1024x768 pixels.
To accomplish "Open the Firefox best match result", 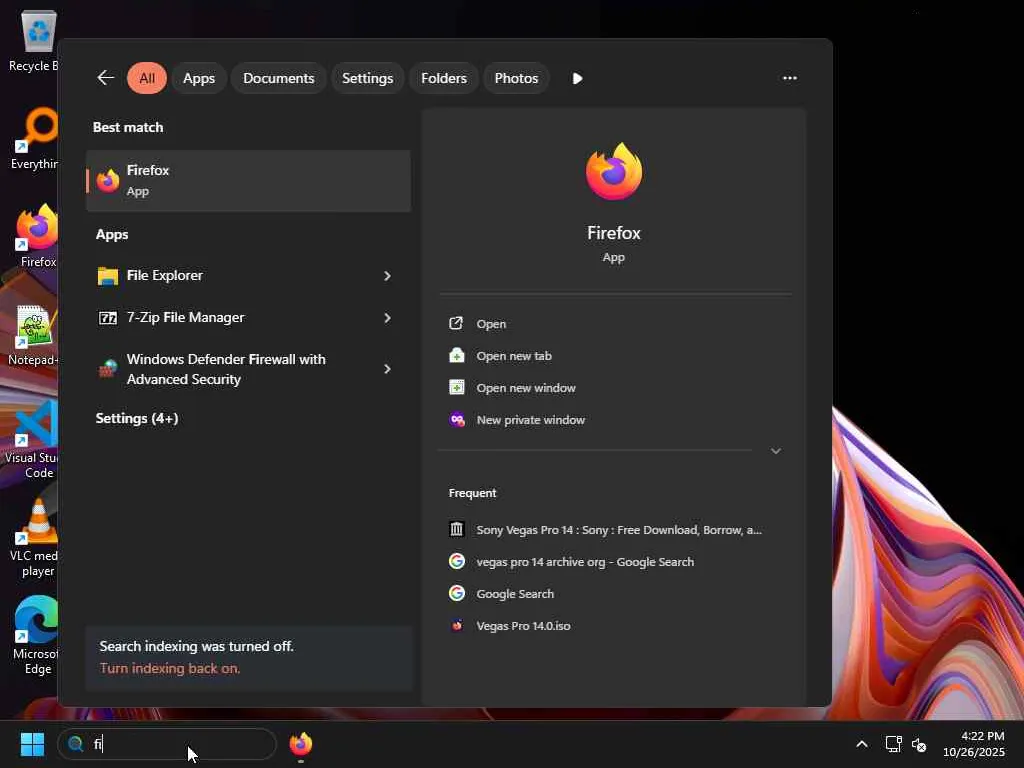I will (248, 181).
